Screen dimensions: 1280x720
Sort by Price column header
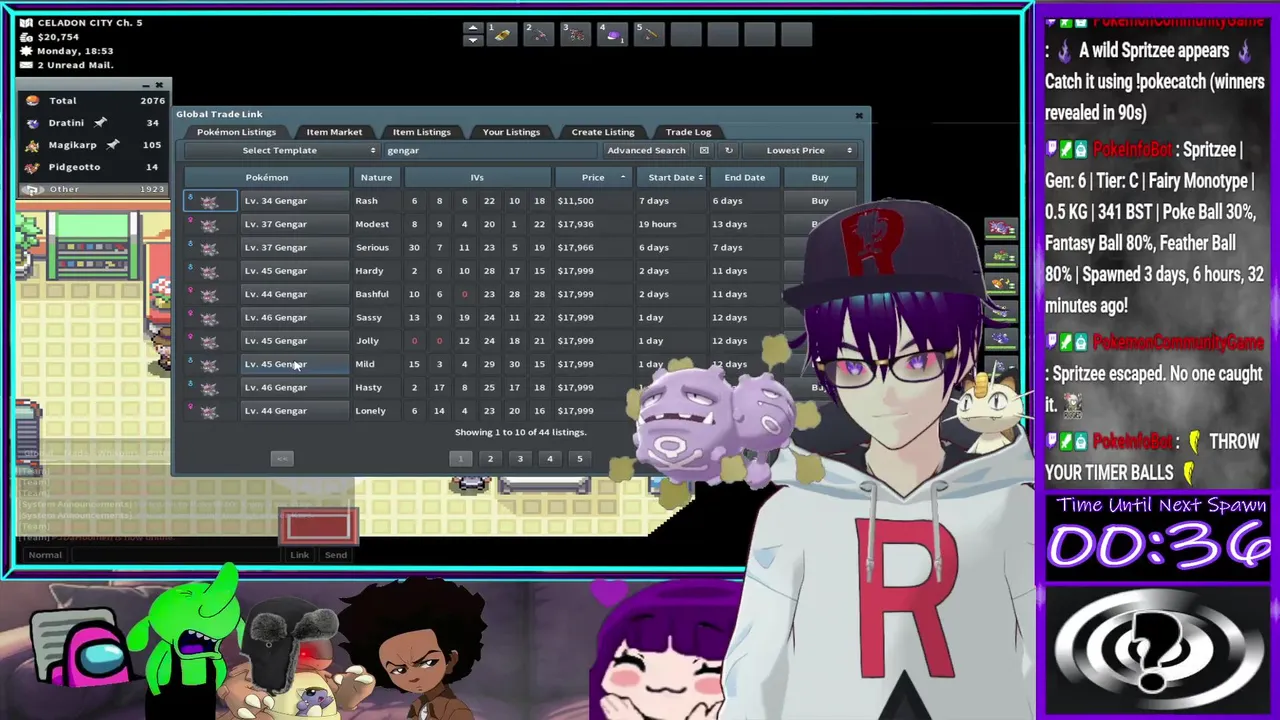(593, 177)
